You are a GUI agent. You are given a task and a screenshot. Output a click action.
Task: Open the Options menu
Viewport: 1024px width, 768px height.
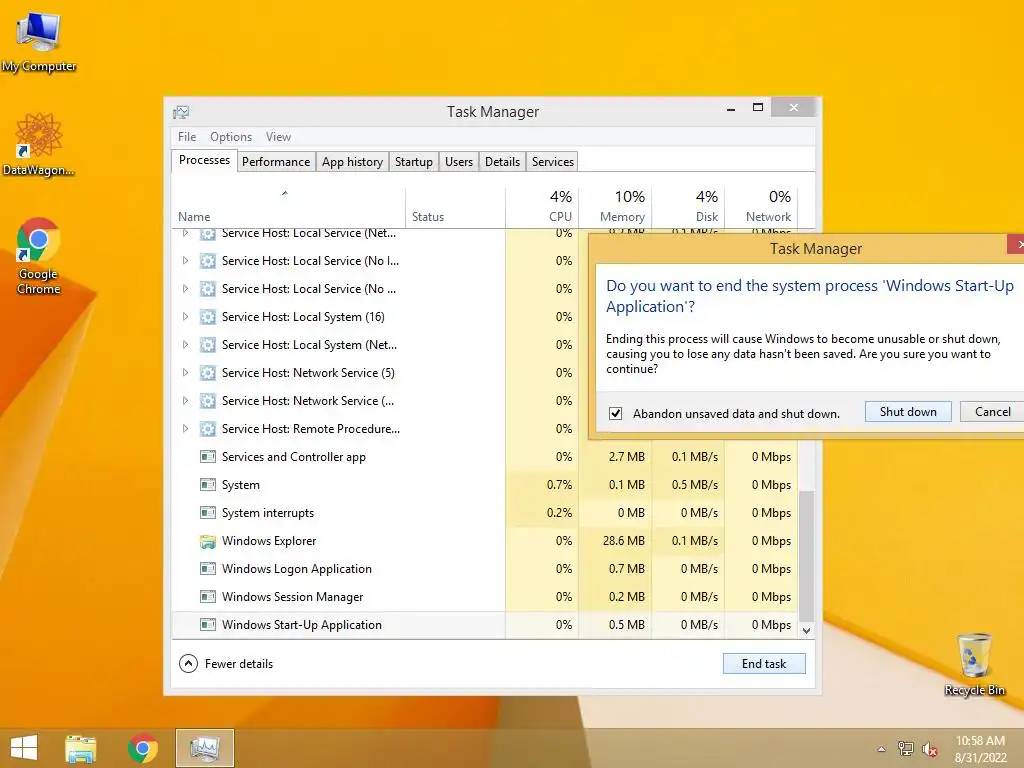(231, 137)
